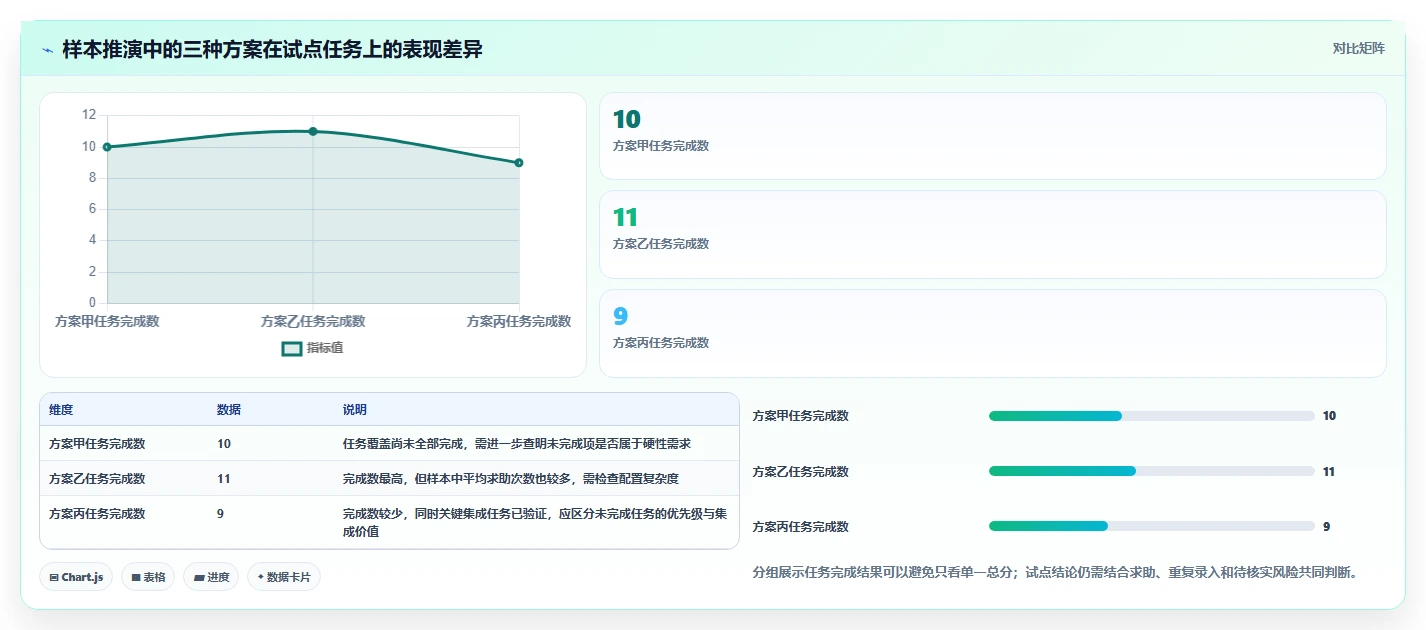1426x630 pixels.
Task: Click progress label 方案乙任务完成数
Action: click(800, 472)
